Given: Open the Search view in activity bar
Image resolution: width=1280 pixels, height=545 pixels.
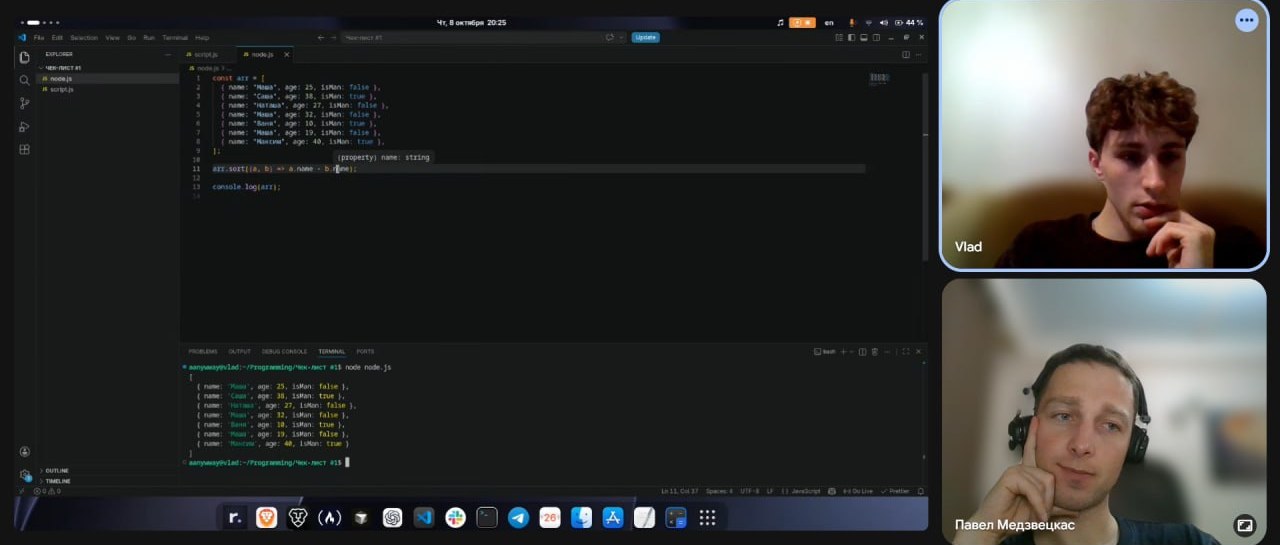Looking at the screenshot, I should click(x=24, y=80).
